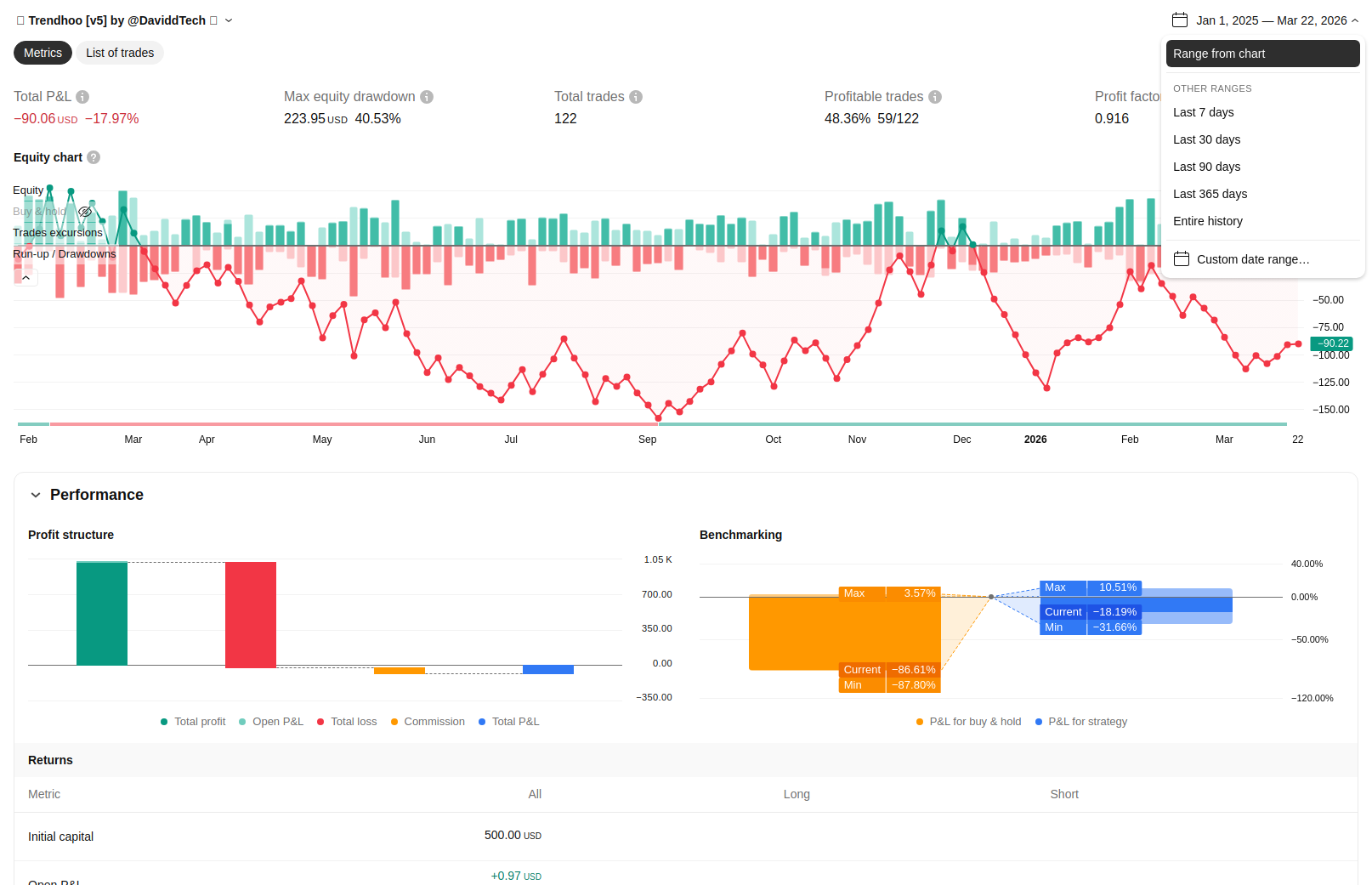This screenshot has height=885, width=1372.
Task: Collapse the chart legend with the up arrow
Action: (x=26, y=278)
